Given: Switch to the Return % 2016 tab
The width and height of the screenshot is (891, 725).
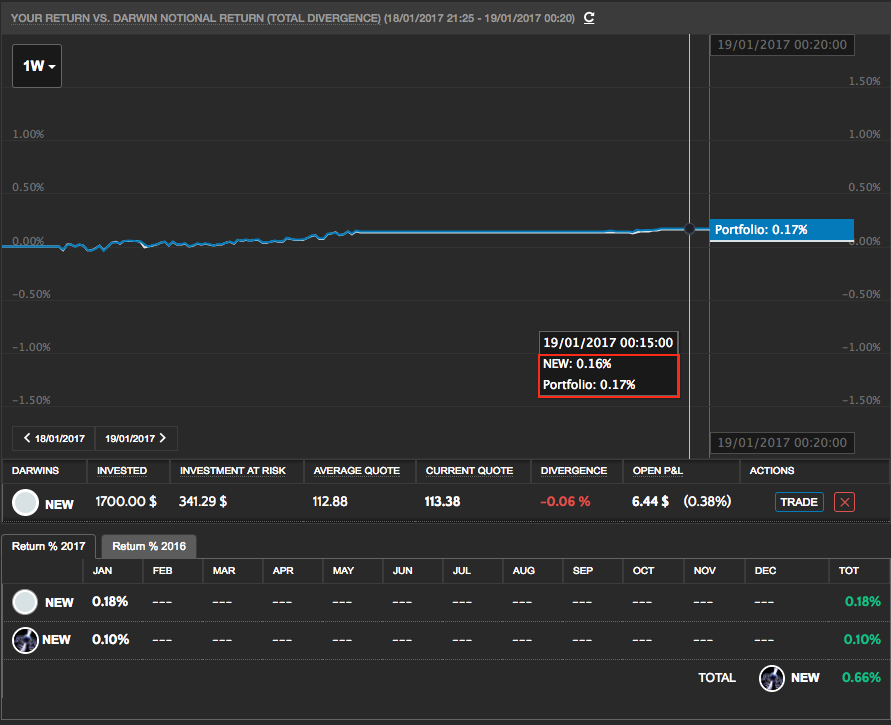Looking at the screenshot, I should [148, 546].
